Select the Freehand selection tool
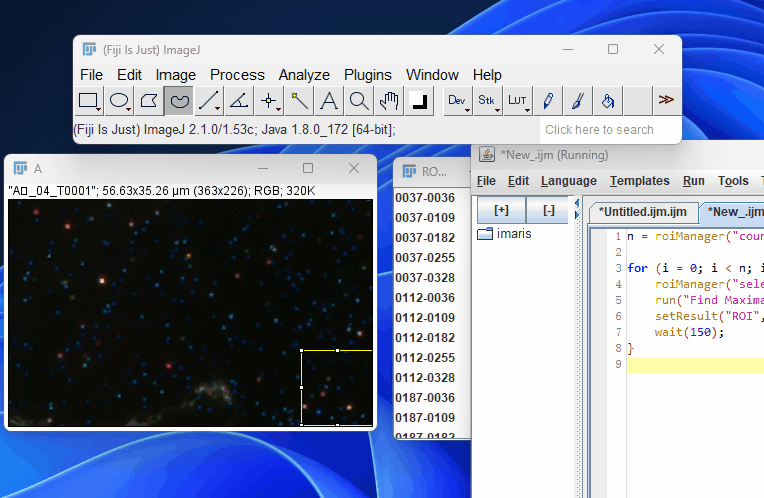This screenshot has height=498, width=764. [x=179, y=101]
